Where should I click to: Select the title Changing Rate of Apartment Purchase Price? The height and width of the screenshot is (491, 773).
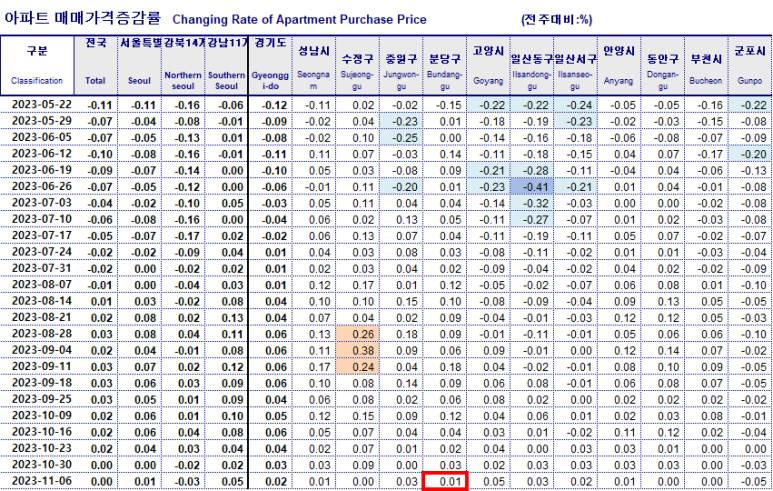pos(299,19)
